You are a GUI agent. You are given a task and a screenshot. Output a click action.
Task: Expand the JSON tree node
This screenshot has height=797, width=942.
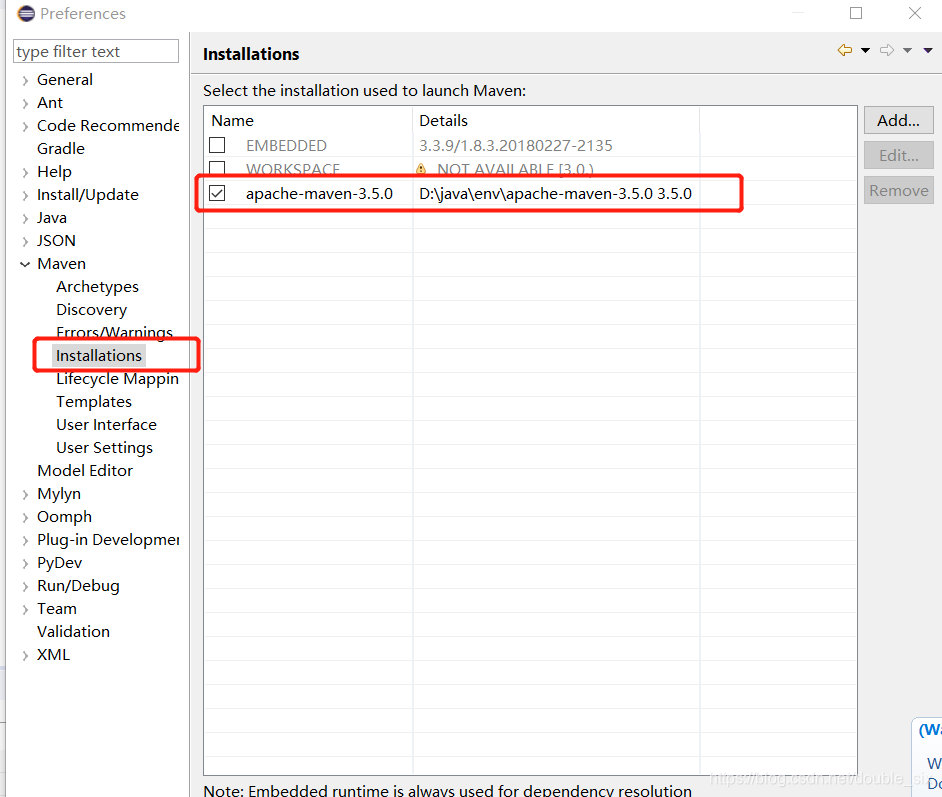(25, 241)
